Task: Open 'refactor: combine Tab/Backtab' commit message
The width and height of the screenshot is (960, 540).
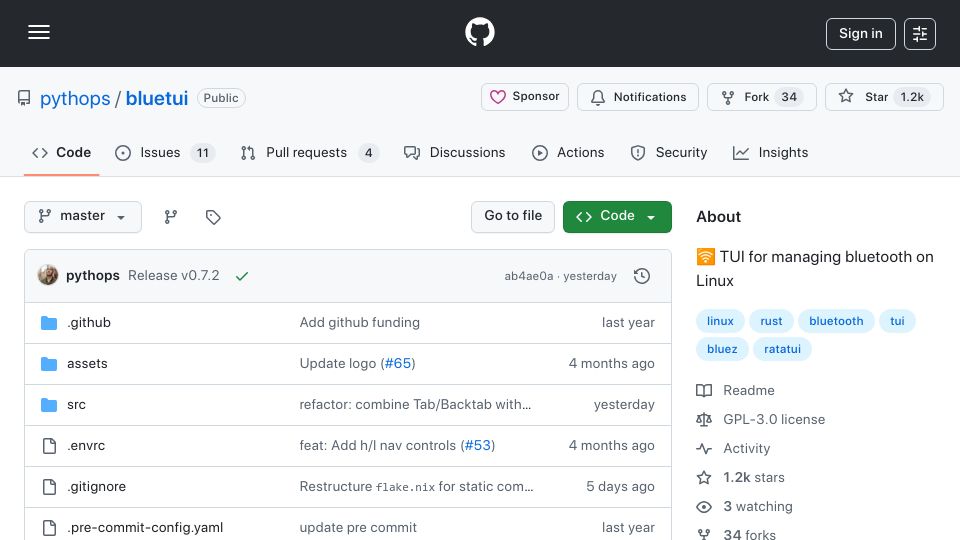Action: (x=415, y=405)
